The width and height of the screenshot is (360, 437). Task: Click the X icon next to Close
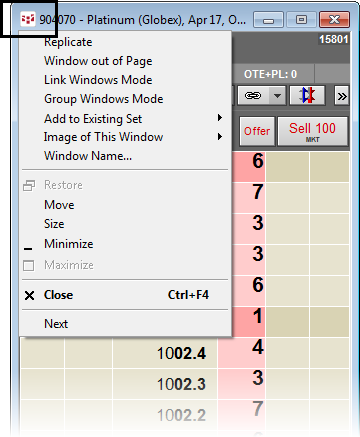tap(29, 295)
